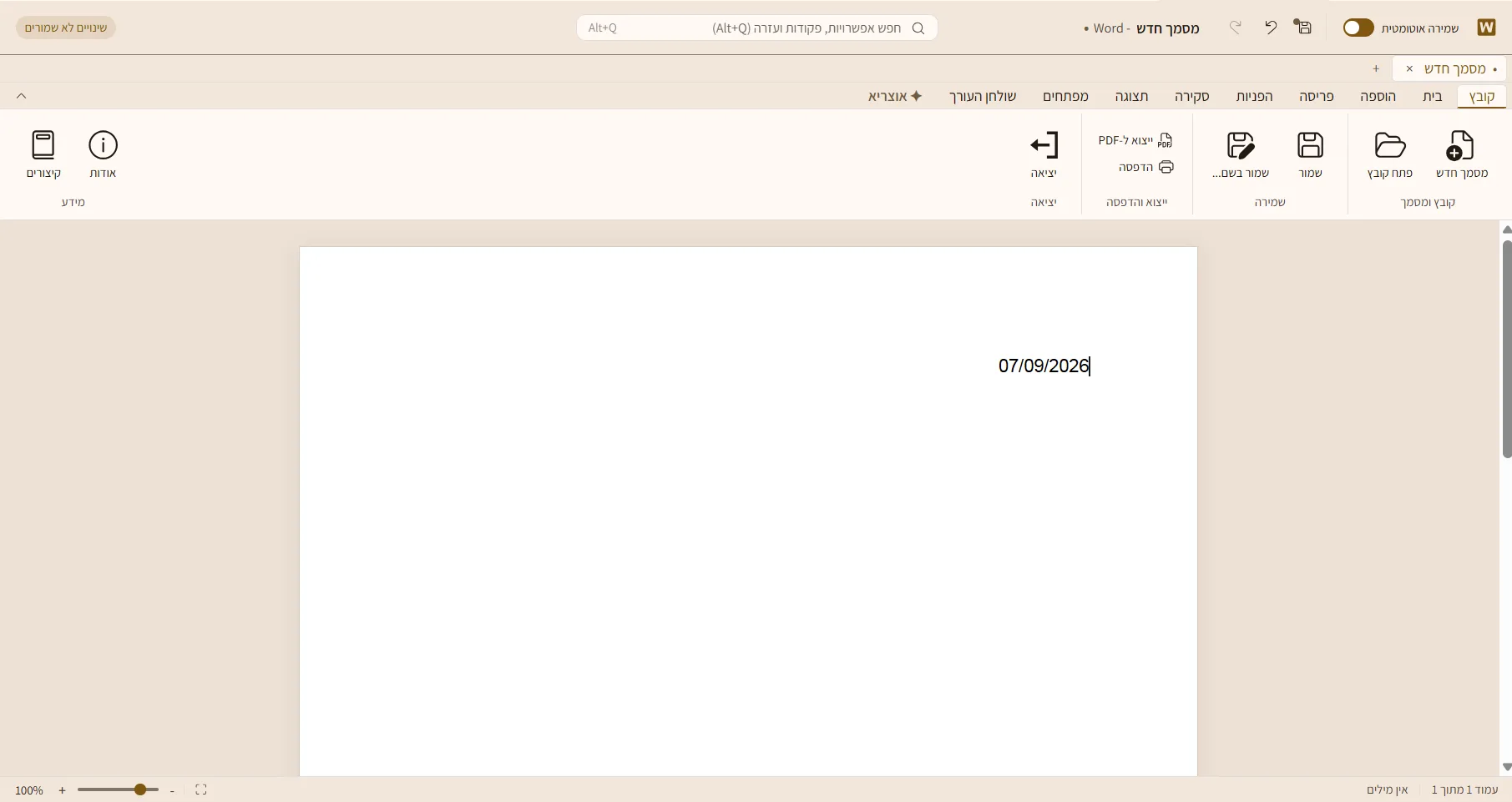This screenshot has width=1512, height=802.
Task: Toggle שמירה אוטומטית autosave switch
Action: 1358,28
